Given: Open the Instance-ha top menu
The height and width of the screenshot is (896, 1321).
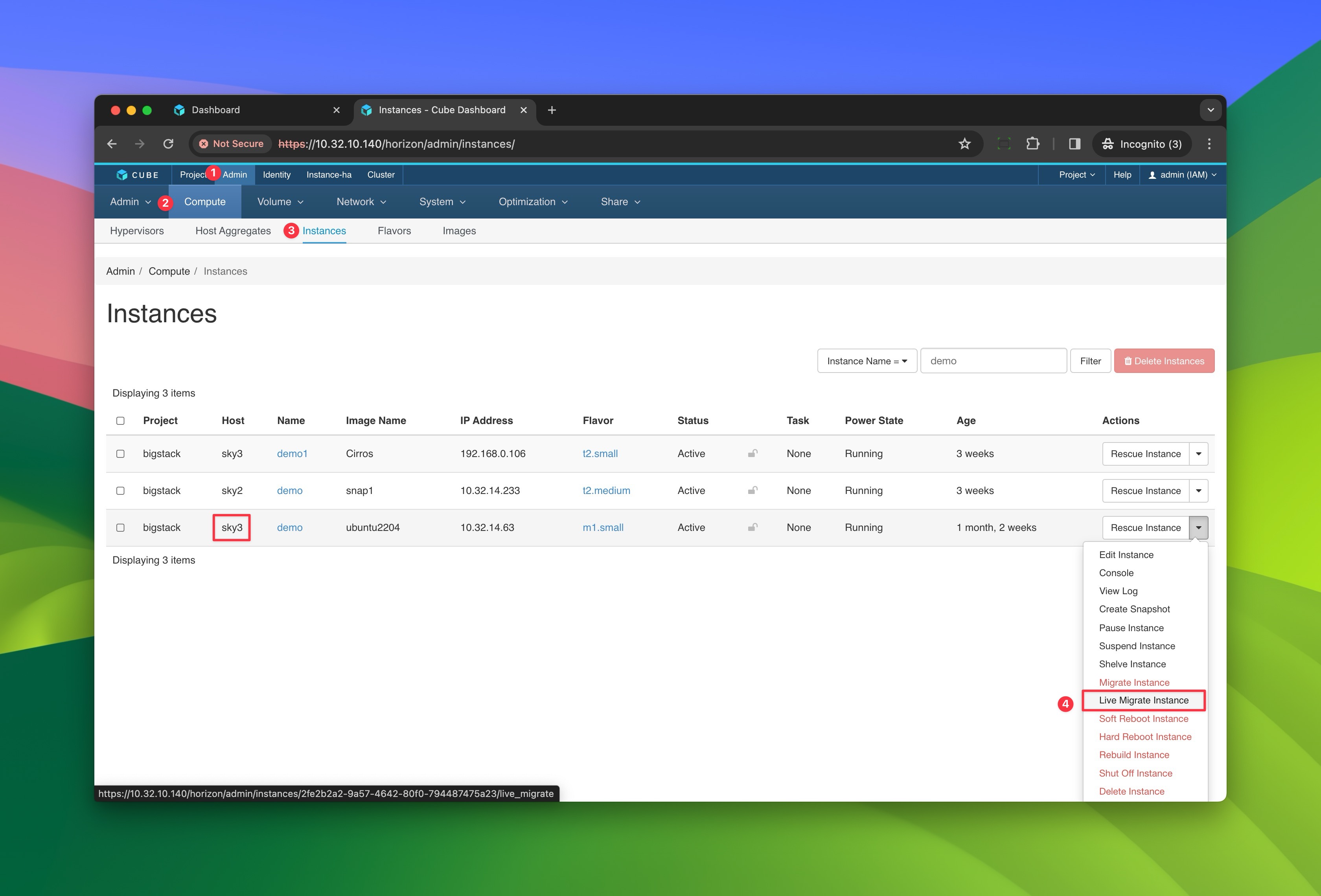Looking at the screenshot, I should point(329,175).
